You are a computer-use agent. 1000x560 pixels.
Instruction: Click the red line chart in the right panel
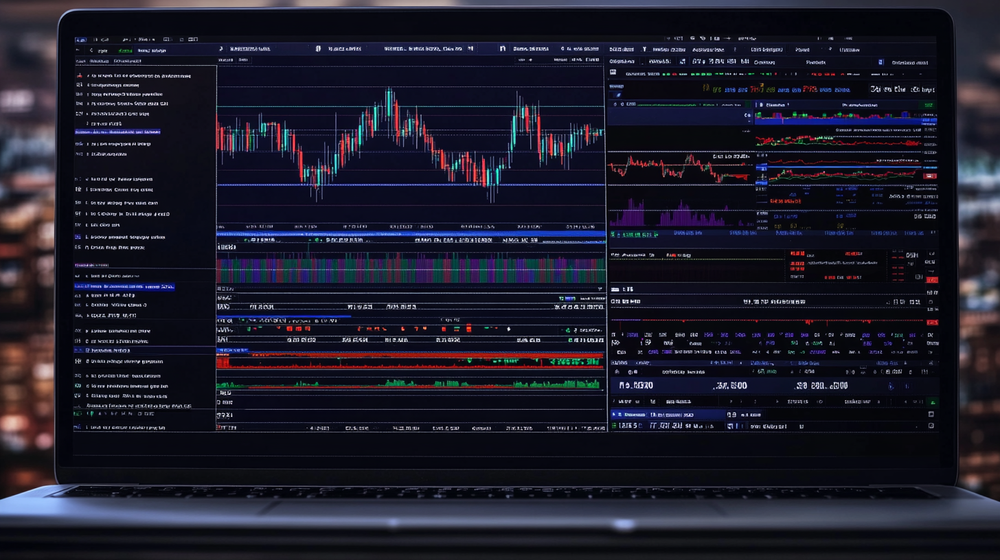point(680,165)
